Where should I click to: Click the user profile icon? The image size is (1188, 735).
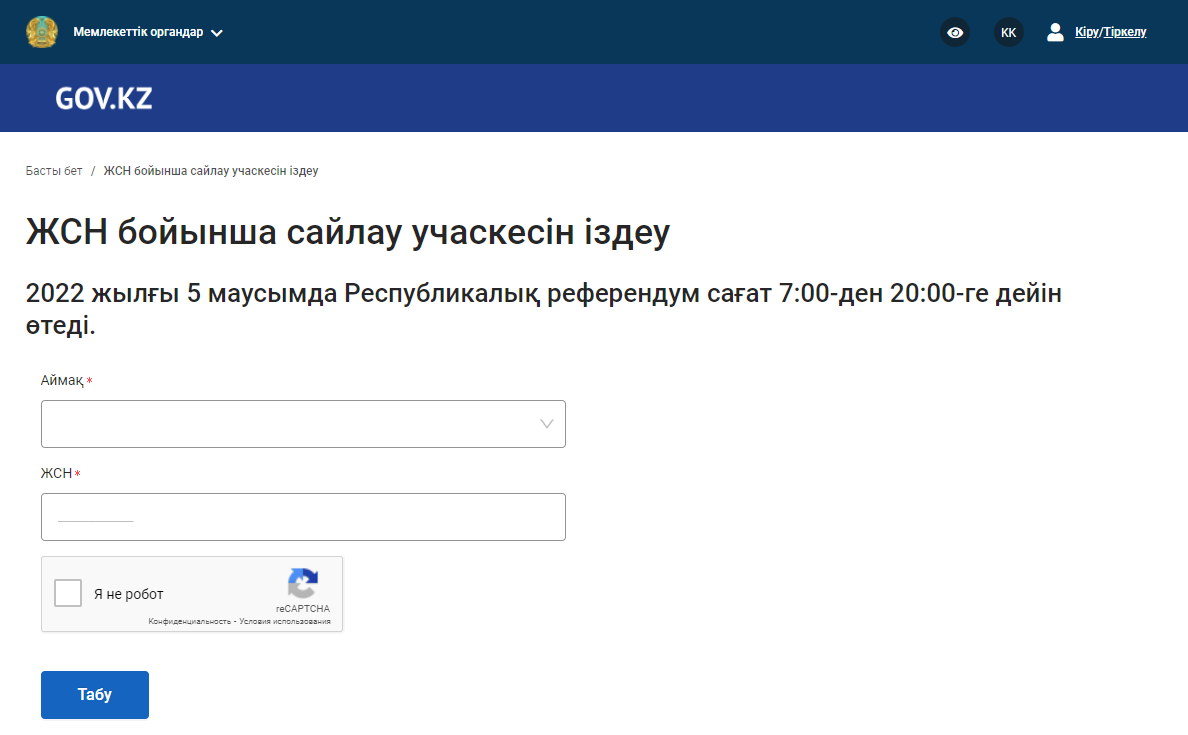(x=1055, y=32)
